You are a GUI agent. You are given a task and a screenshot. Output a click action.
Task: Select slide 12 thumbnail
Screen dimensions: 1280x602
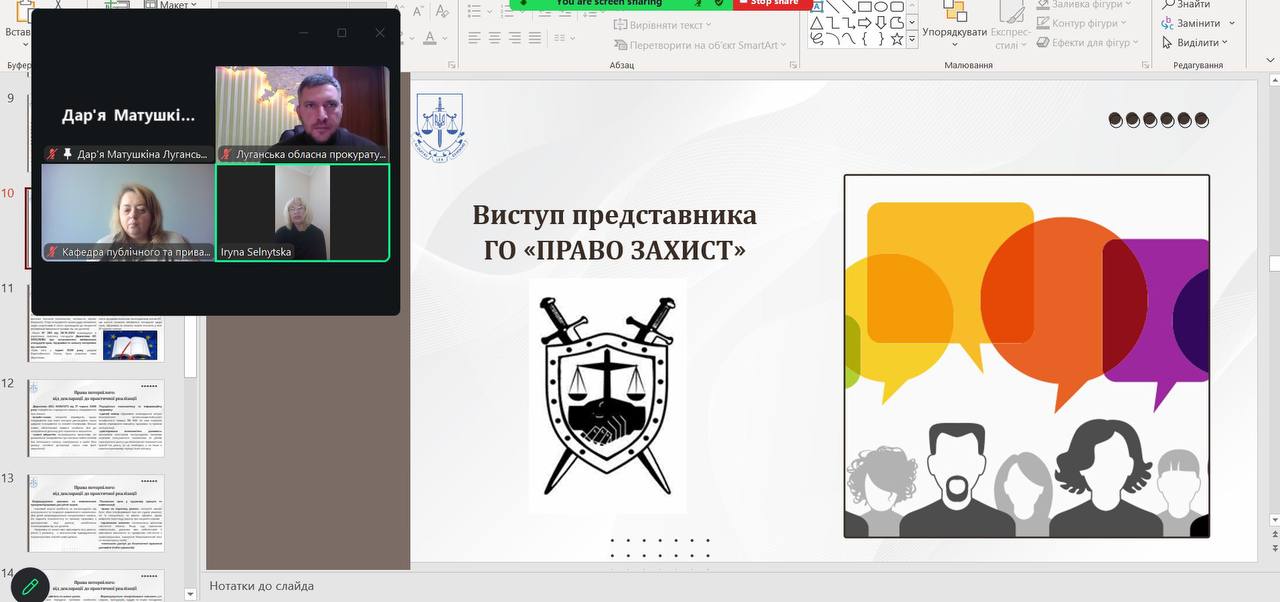click(96, 417)
